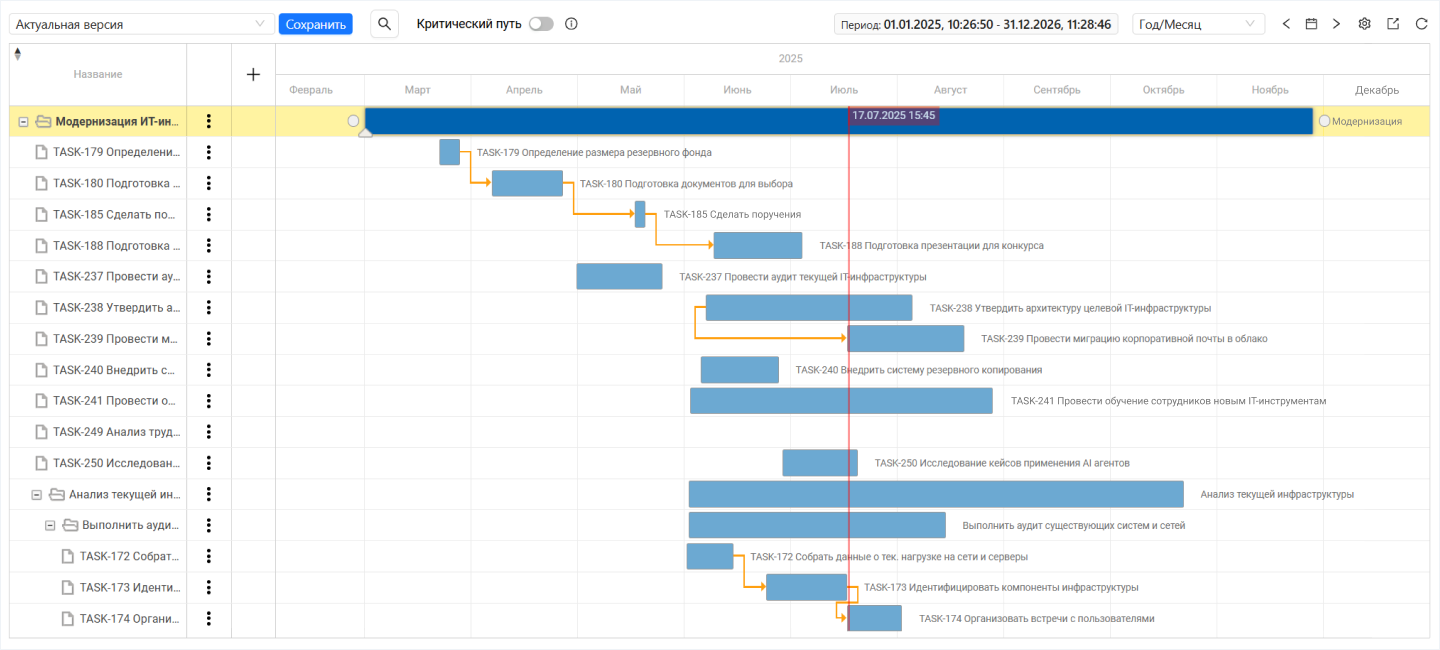
Task: Refresh the Gantt chart
Action: 1421,24
